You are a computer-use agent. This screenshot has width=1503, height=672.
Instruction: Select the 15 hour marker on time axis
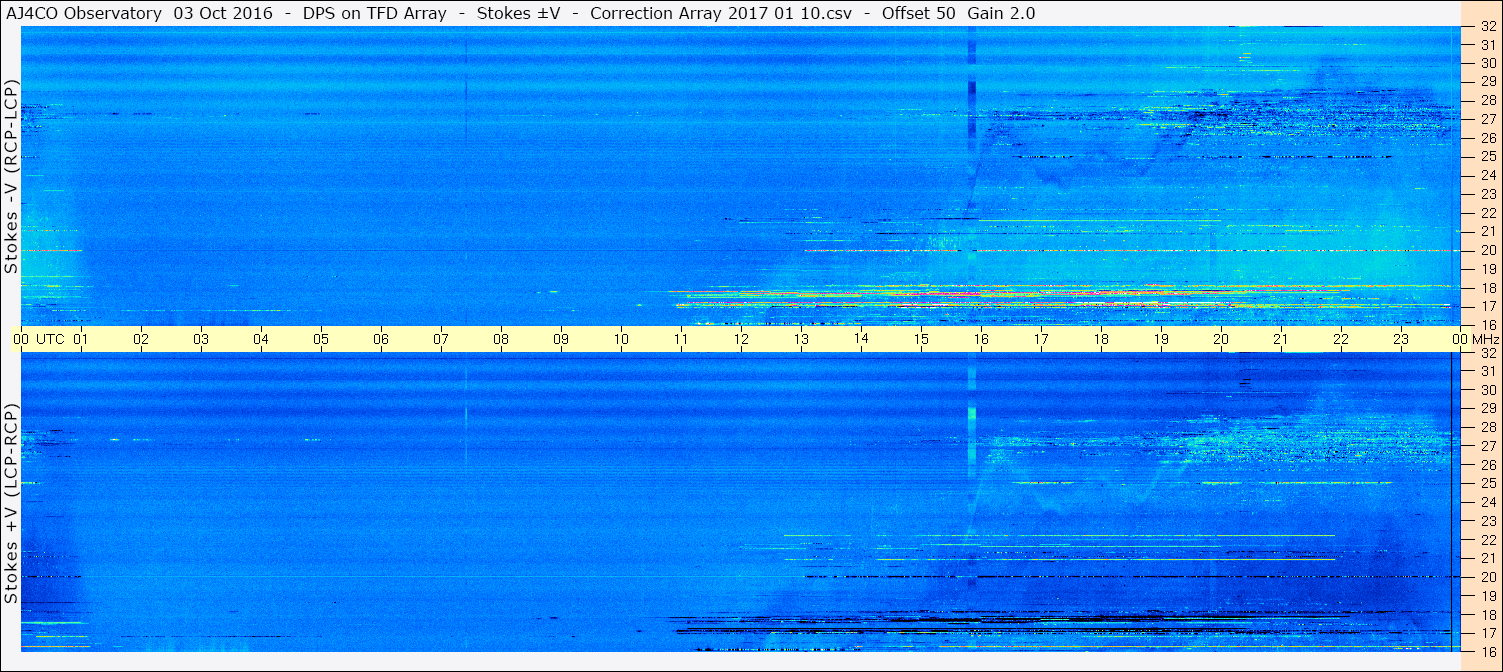coord(920,339)
